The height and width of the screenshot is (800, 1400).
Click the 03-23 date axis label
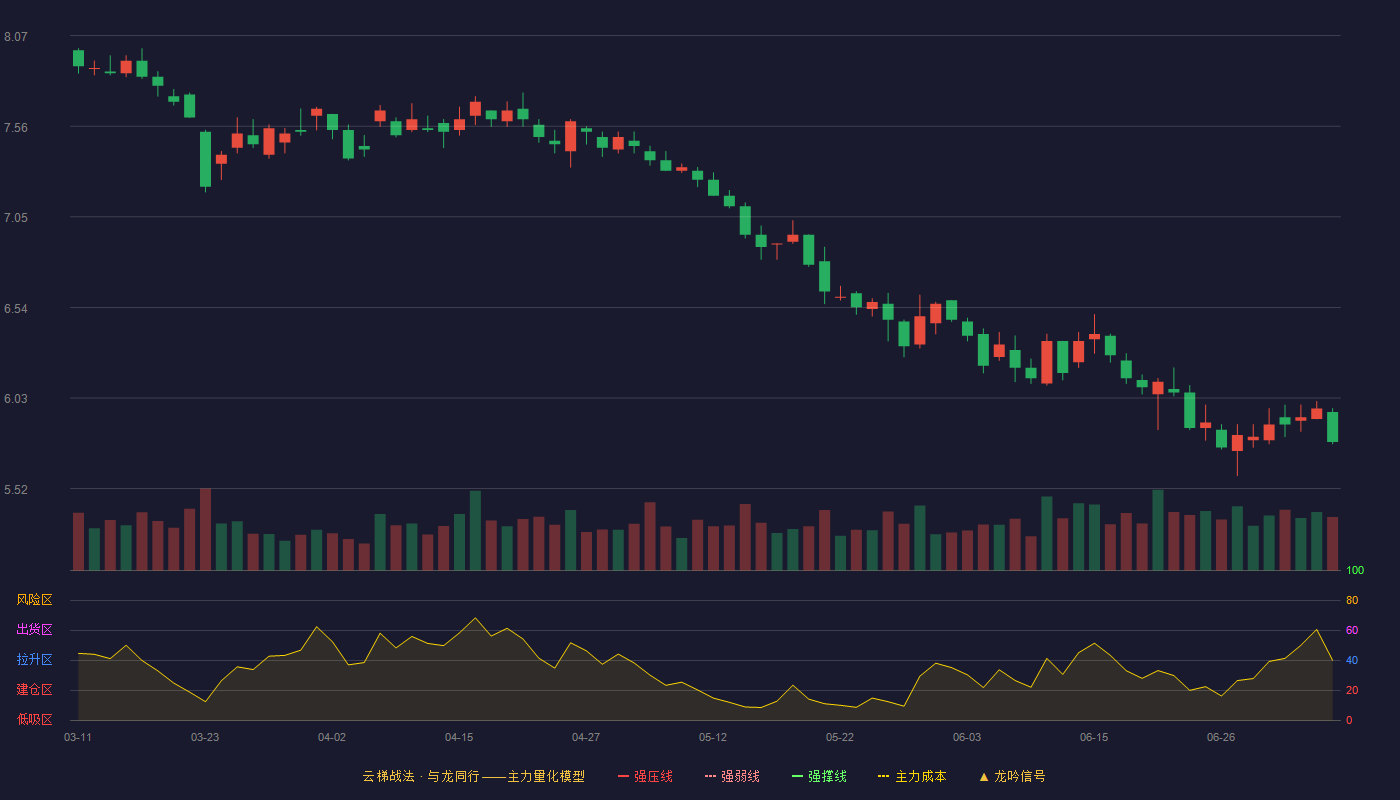click(205, 737)
